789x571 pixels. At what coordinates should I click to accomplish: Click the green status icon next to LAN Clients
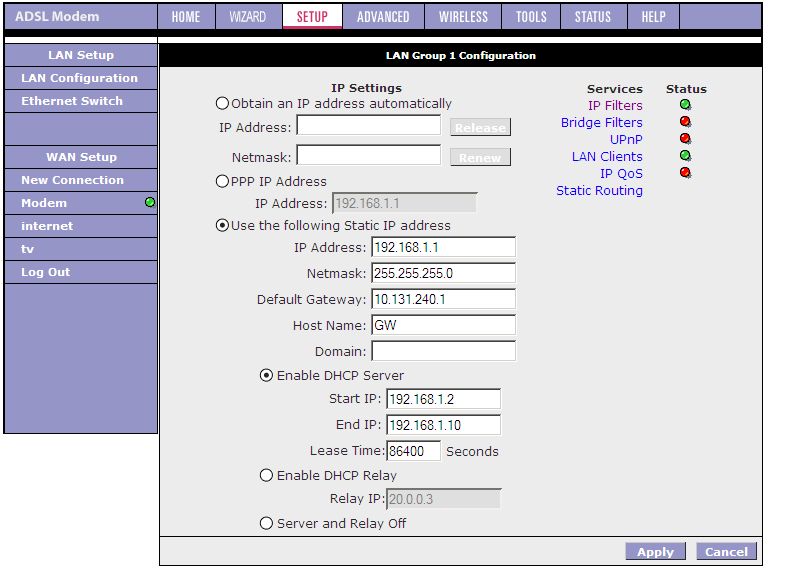pyautogui.click(x=685, y=156)
